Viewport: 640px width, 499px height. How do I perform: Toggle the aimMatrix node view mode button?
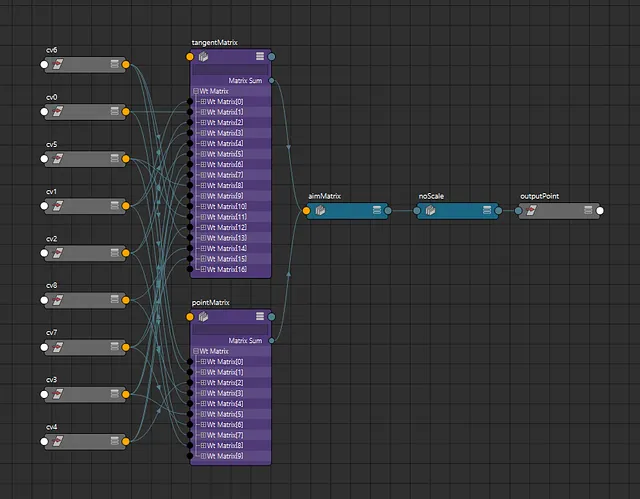pos(377,211)
